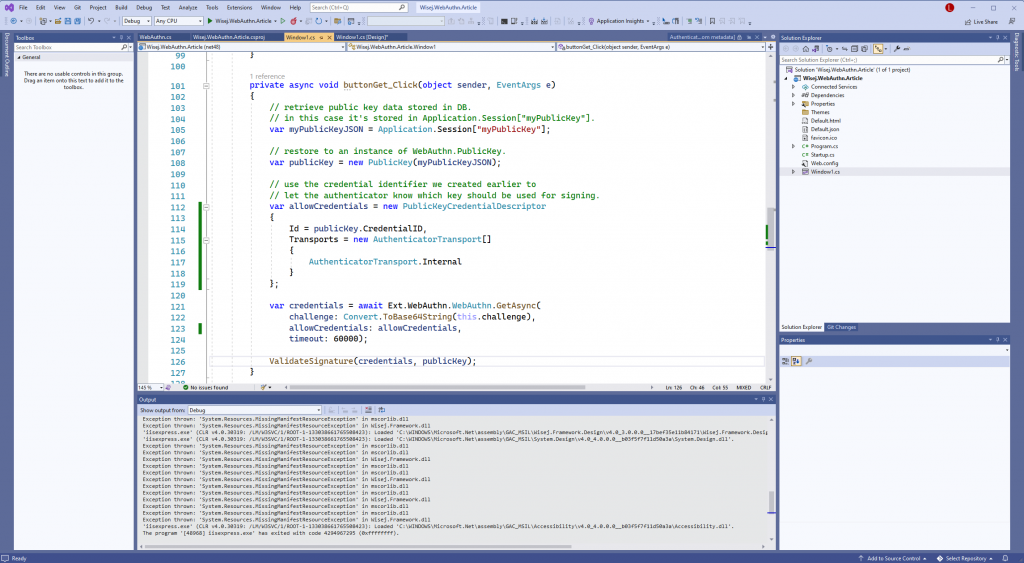Toggle auto-hide pin on Solution Explorer panel
This screenshot has height=563, width=1024.
pos(997,37)
